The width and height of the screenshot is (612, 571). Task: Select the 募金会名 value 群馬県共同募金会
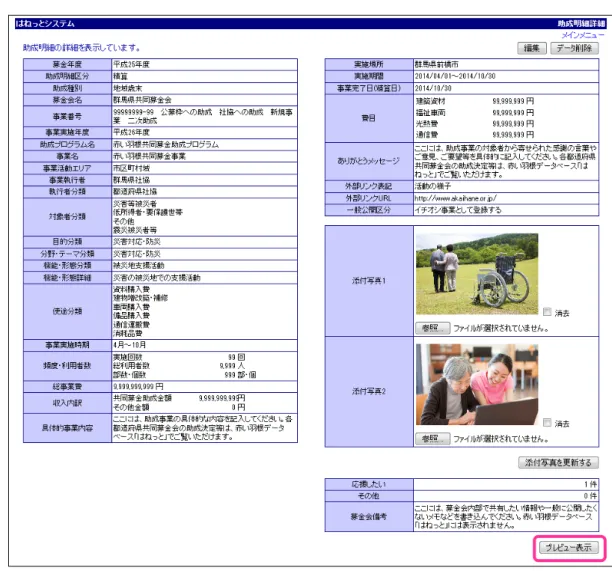pos(142,100)
